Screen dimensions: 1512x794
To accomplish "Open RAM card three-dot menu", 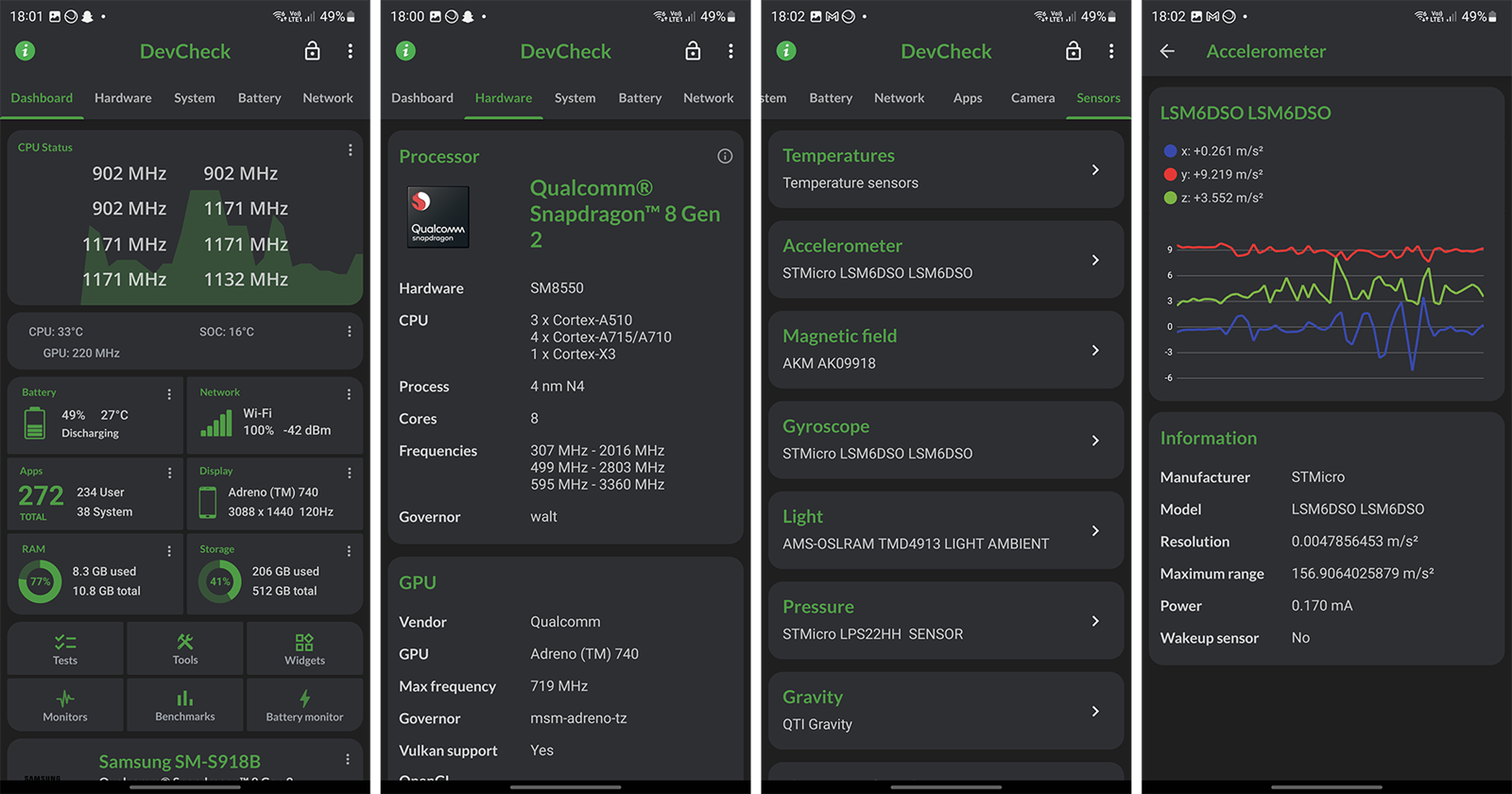I will pos(169,551).
